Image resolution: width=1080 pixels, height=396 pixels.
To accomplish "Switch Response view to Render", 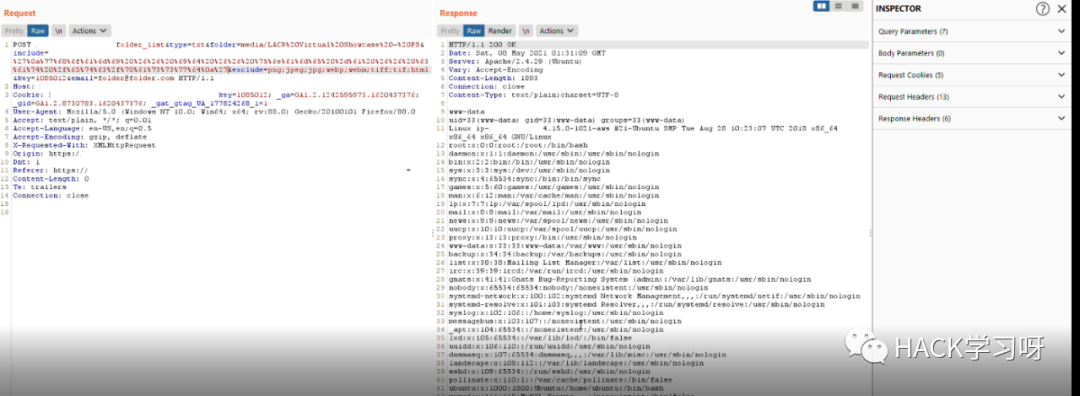I will 500,31.
